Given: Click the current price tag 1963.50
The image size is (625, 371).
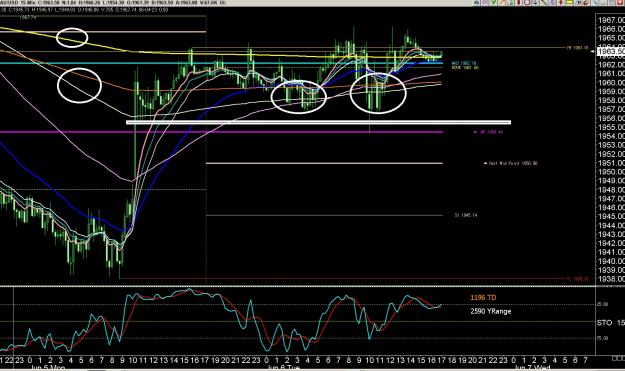Looking at the screenshot, I should click(x=611, y=51).
